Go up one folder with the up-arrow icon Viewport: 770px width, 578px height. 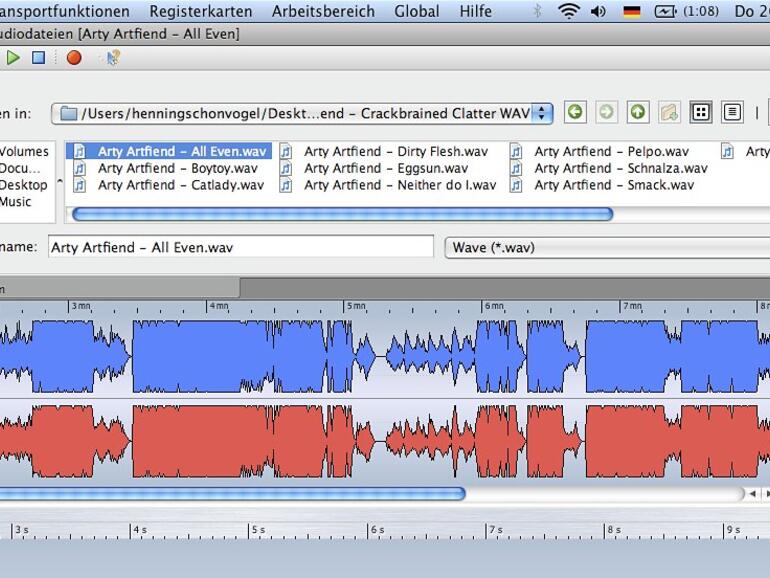pos(637,113)
